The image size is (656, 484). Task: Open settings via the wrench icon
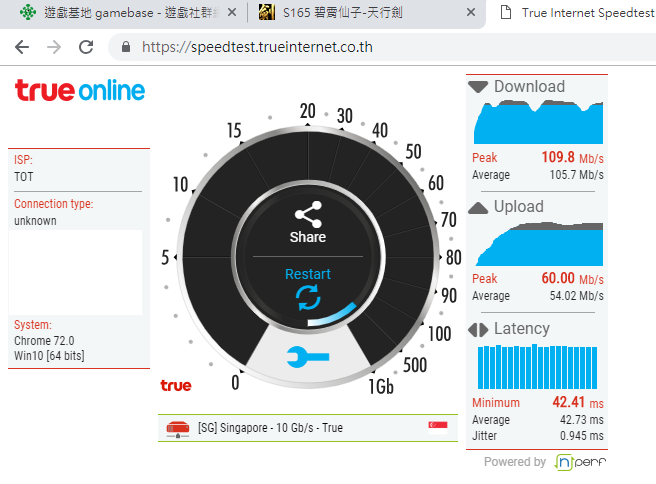pos(308,357)
